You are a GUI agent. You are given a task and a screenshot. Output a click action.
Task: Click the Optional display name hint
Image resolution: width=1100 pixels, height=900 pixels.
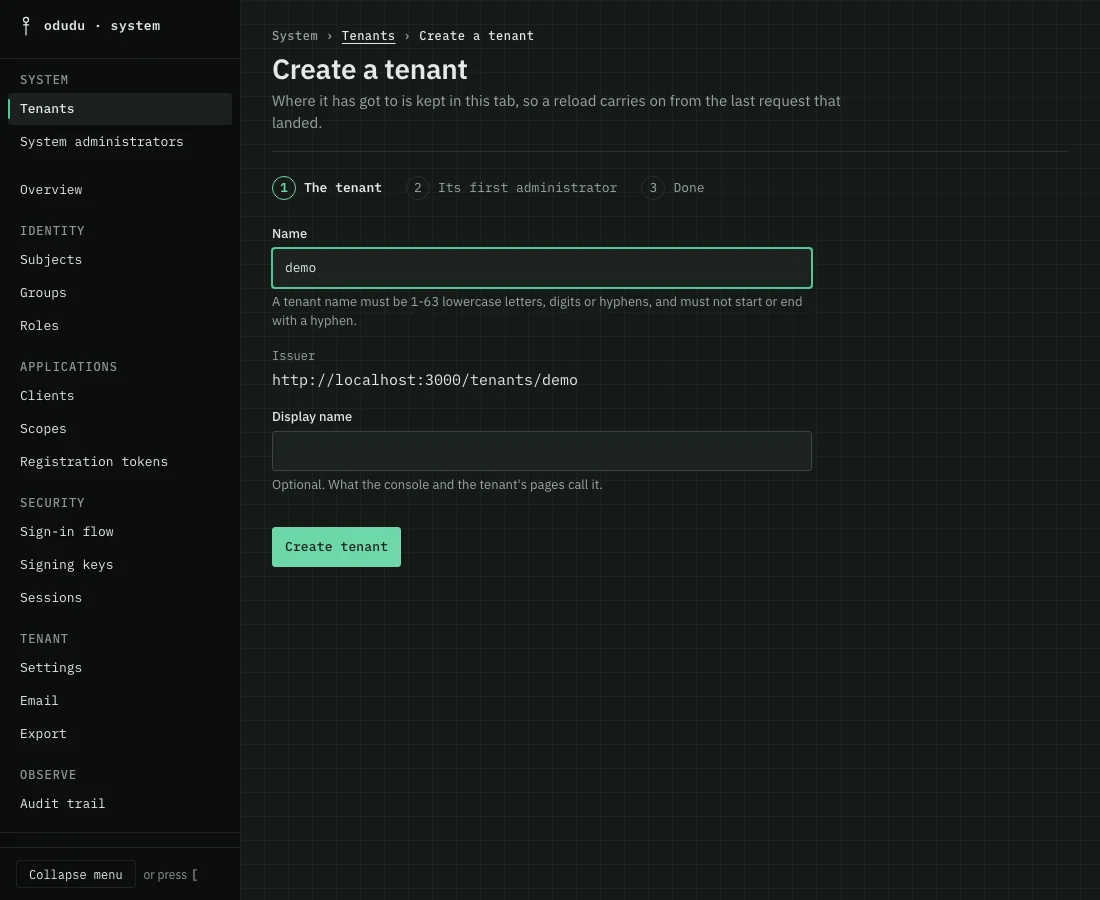pyautogui.click(x=437, y=485)
